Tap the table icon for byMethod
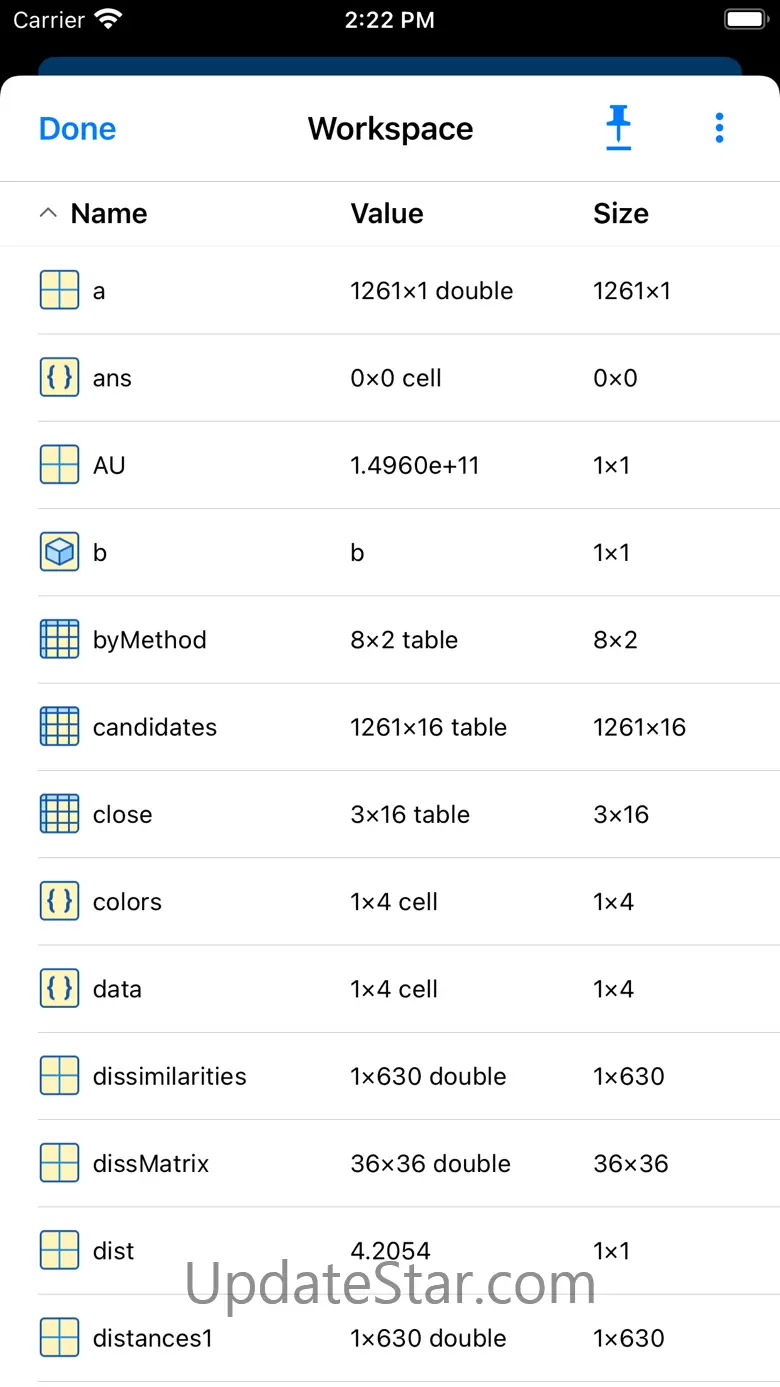The height and width of the screenshot is (1387, 780). (60, 640)
